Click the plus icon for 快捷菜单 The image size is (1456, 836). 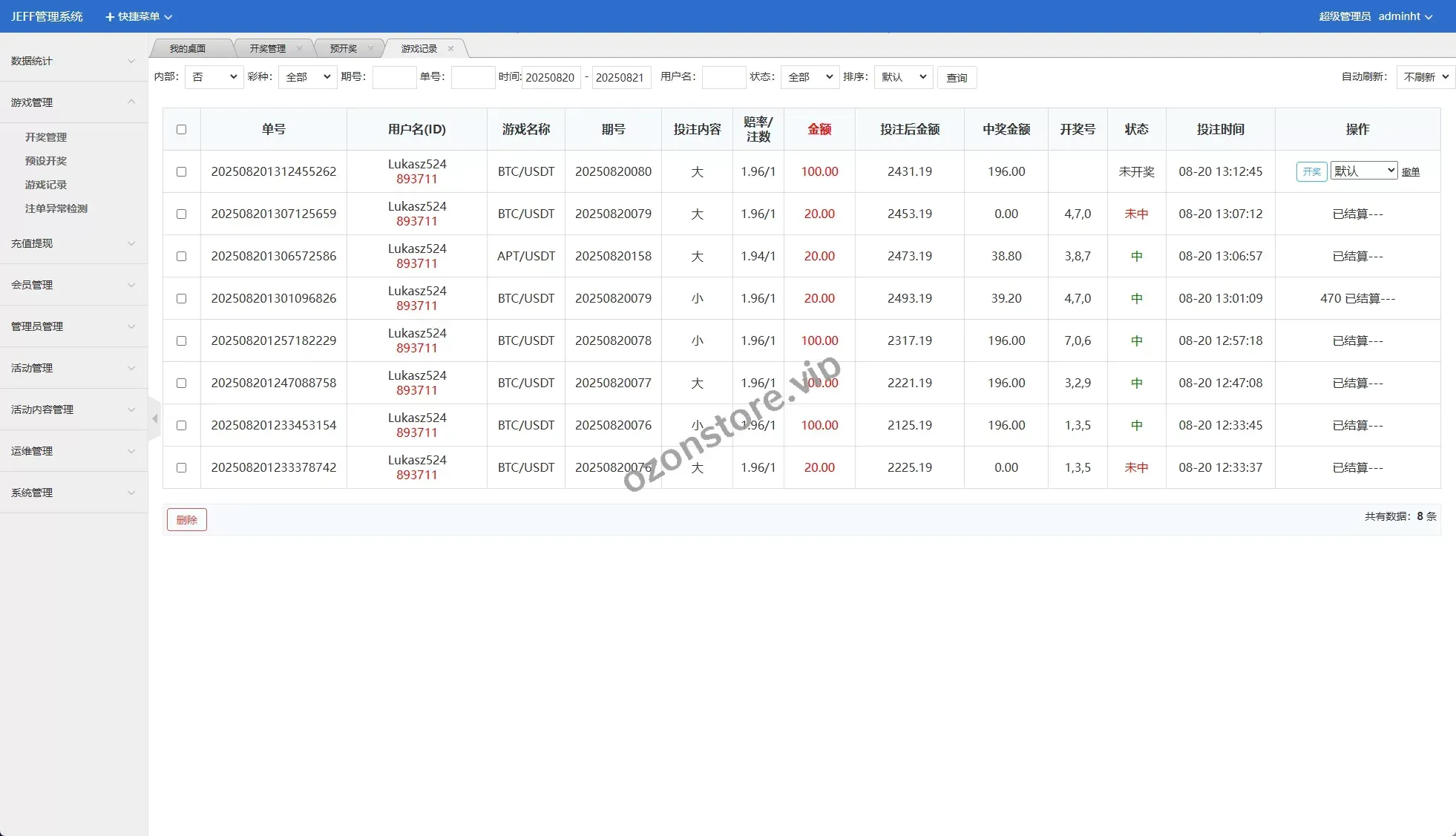click(110, 16)
